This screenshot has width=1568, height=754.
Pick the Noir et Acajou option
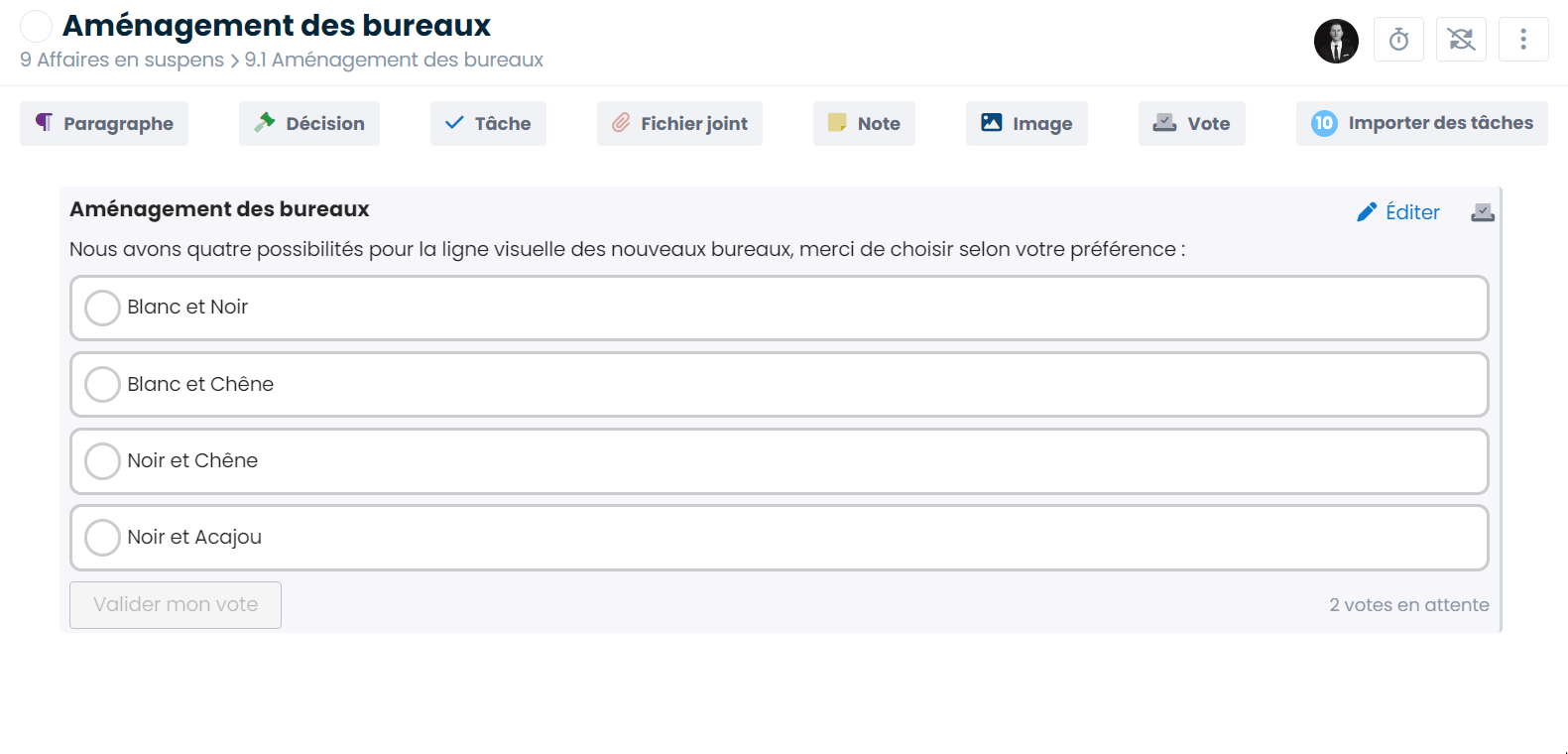780,537
